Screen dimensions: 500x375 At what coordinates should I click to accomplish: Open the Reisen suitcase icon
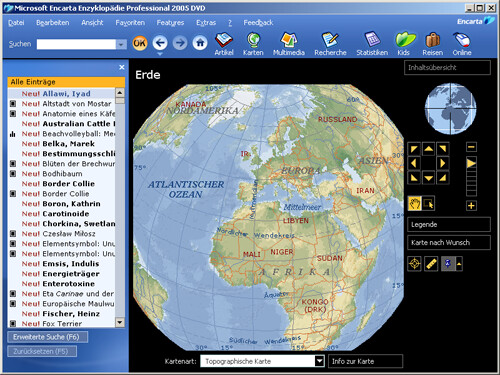click(x=433, y=44)
